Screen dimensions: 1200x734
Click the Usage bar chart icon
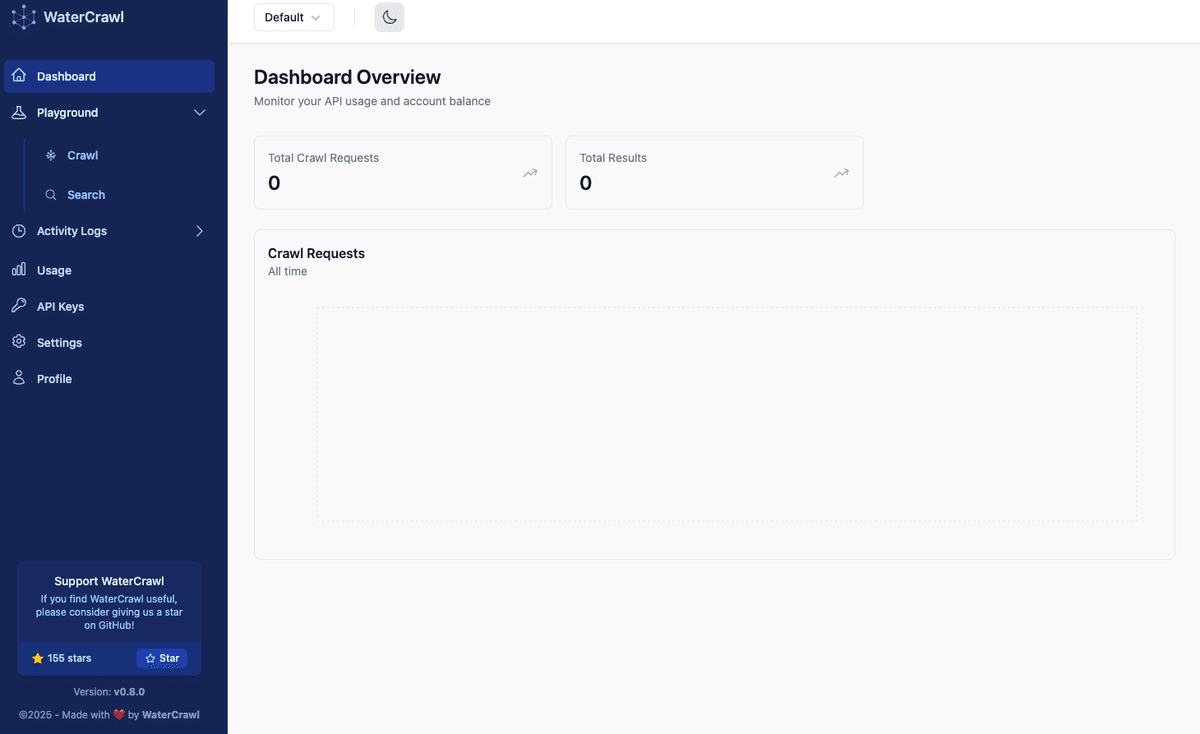(x=19, y=270)
